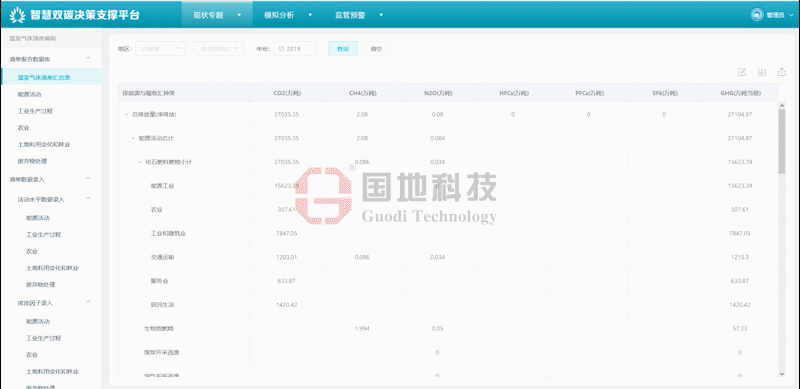
Task: Click the 智慧双碳决策支撑平台 title
Action: [x=85, y=15]
